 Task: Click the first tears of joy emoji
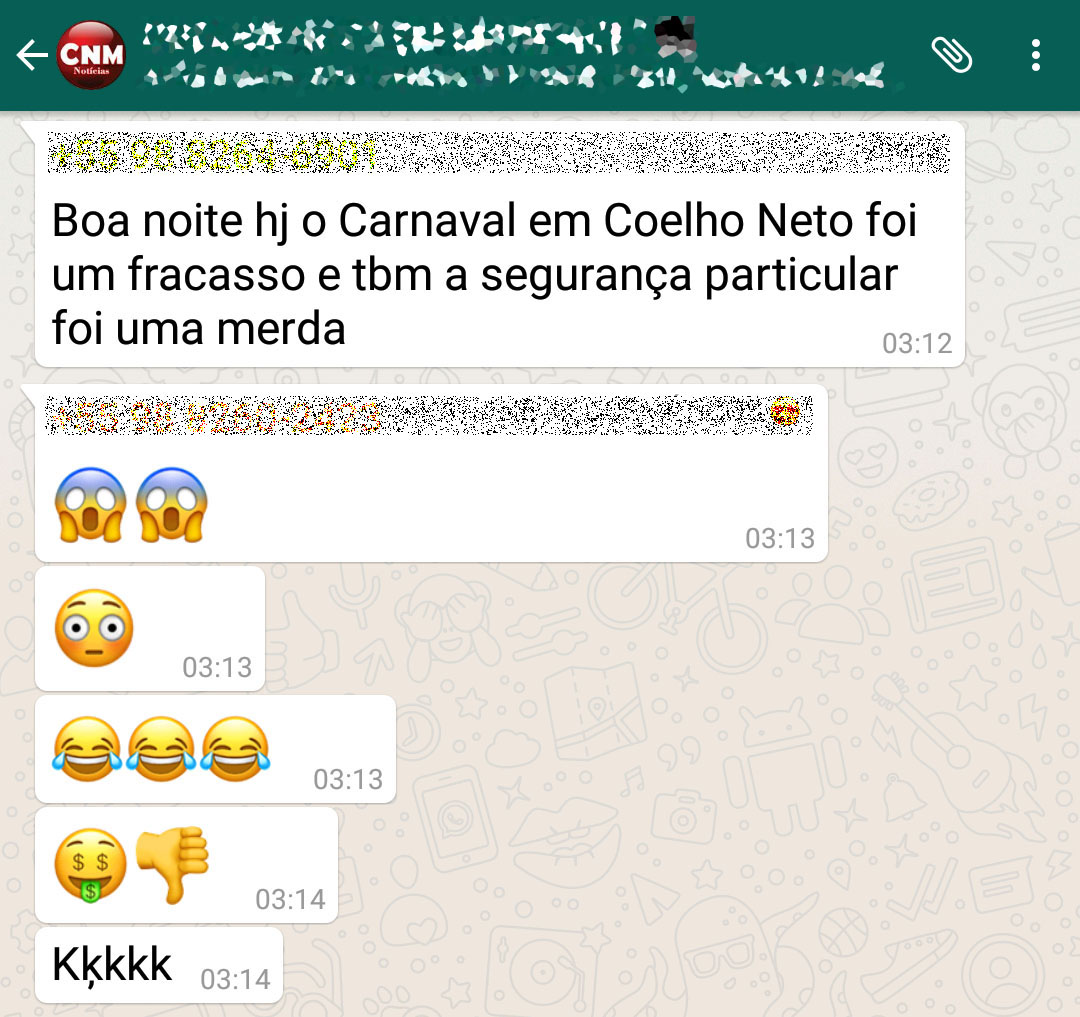pyautogui.click(x=87, y=748)
